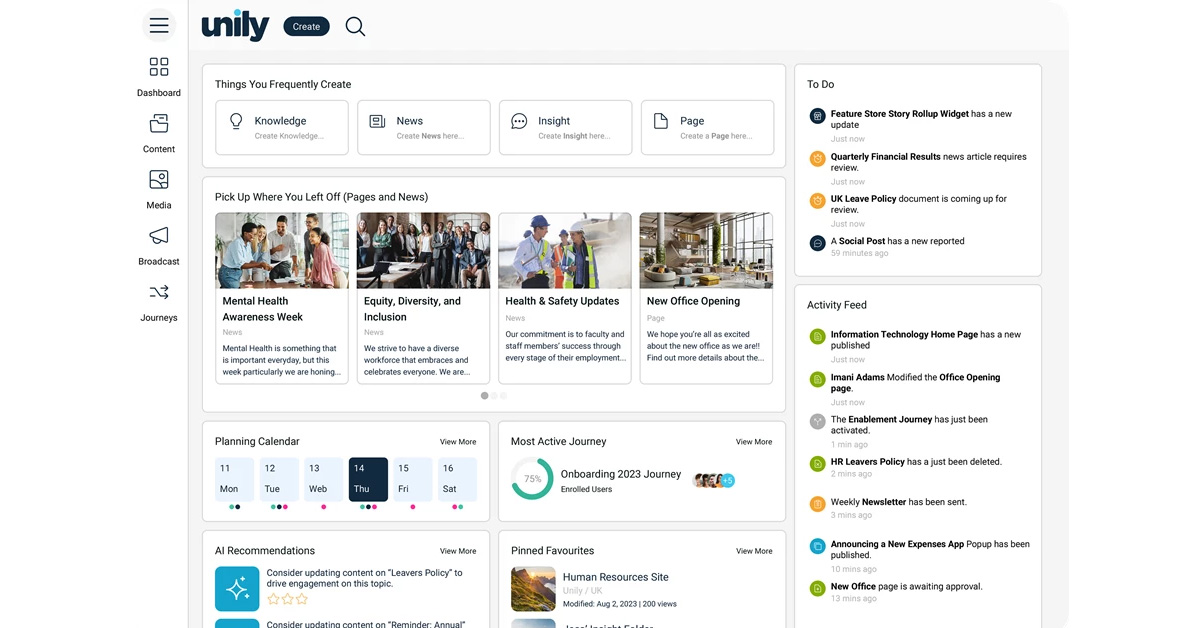The width and height of the screenshot is (1200, 628).
Task: Create a new Knowledge item
Action: tap(281, 127)
